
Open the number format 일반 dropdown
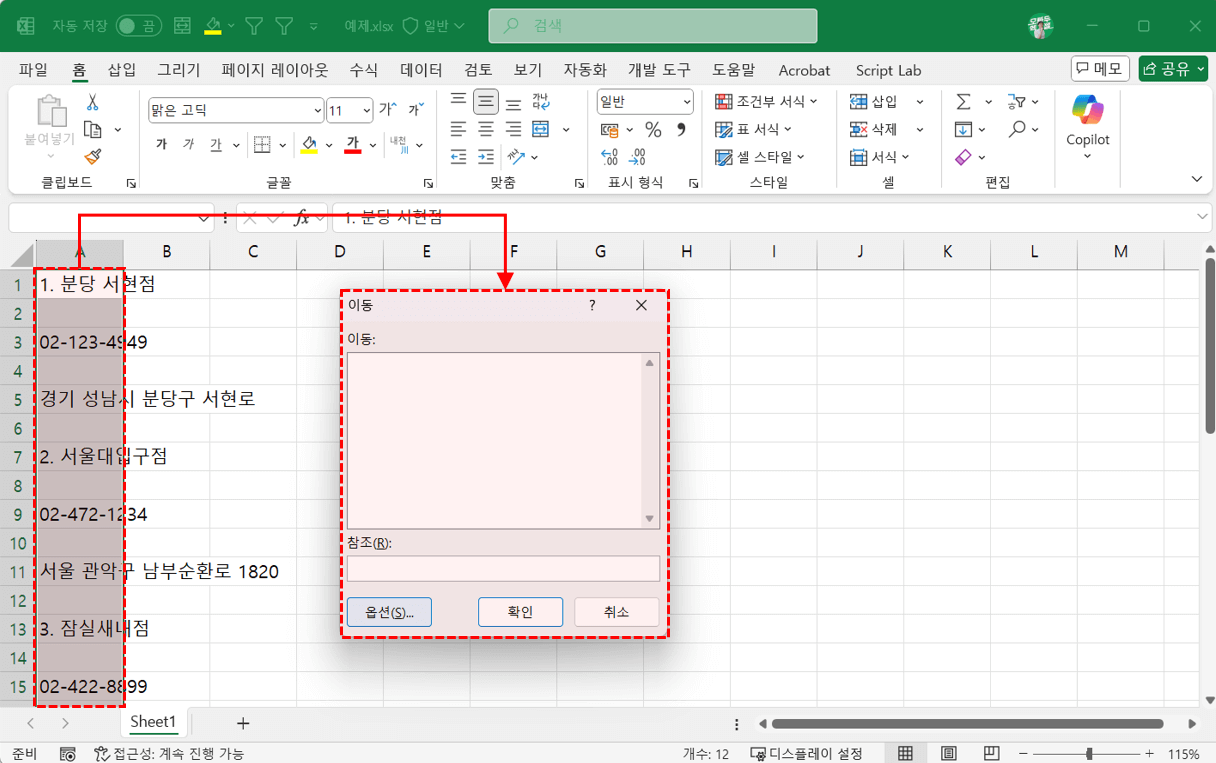click(x=687, y=102)
